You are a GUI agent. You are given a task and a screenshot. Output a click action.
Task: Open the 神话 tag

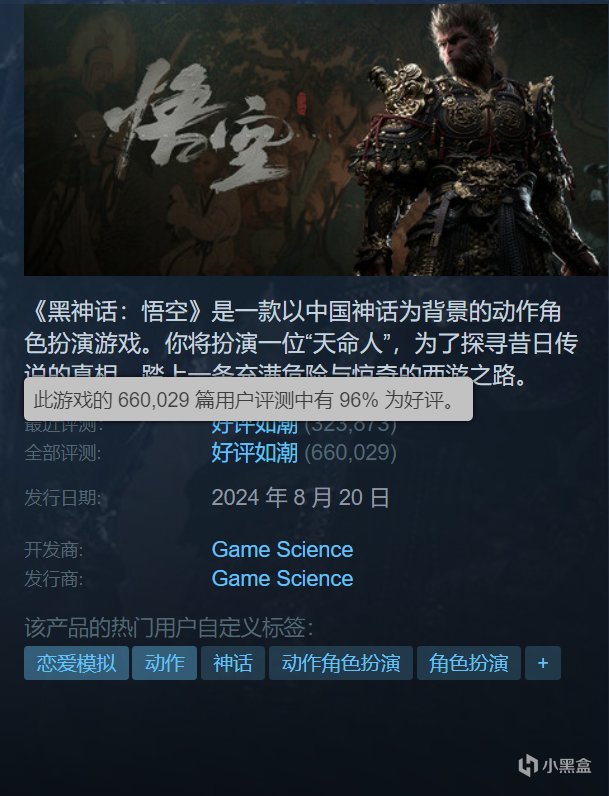(233, 663)
